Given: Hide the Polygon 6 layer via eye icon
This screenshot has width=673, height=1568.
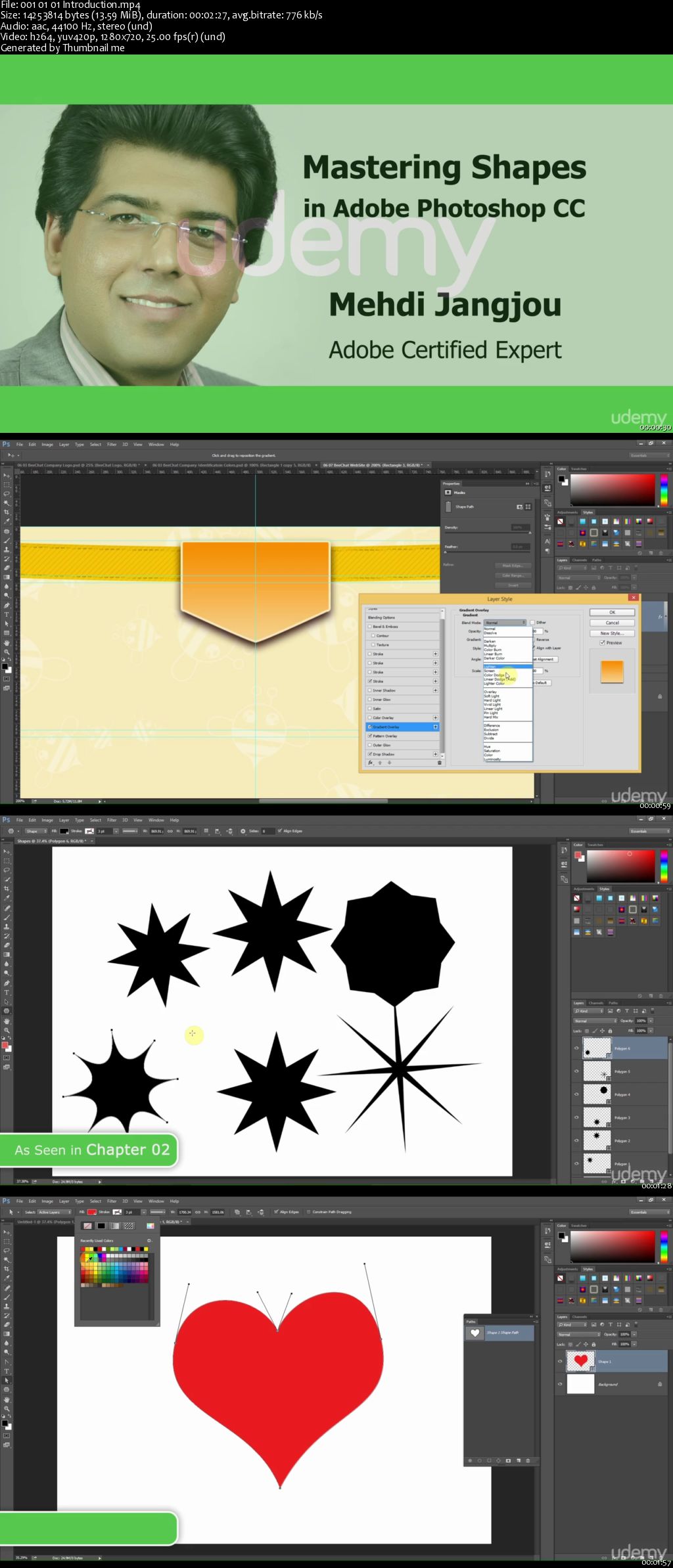Looking at the screenshot, I should [x=576, y=1048].
